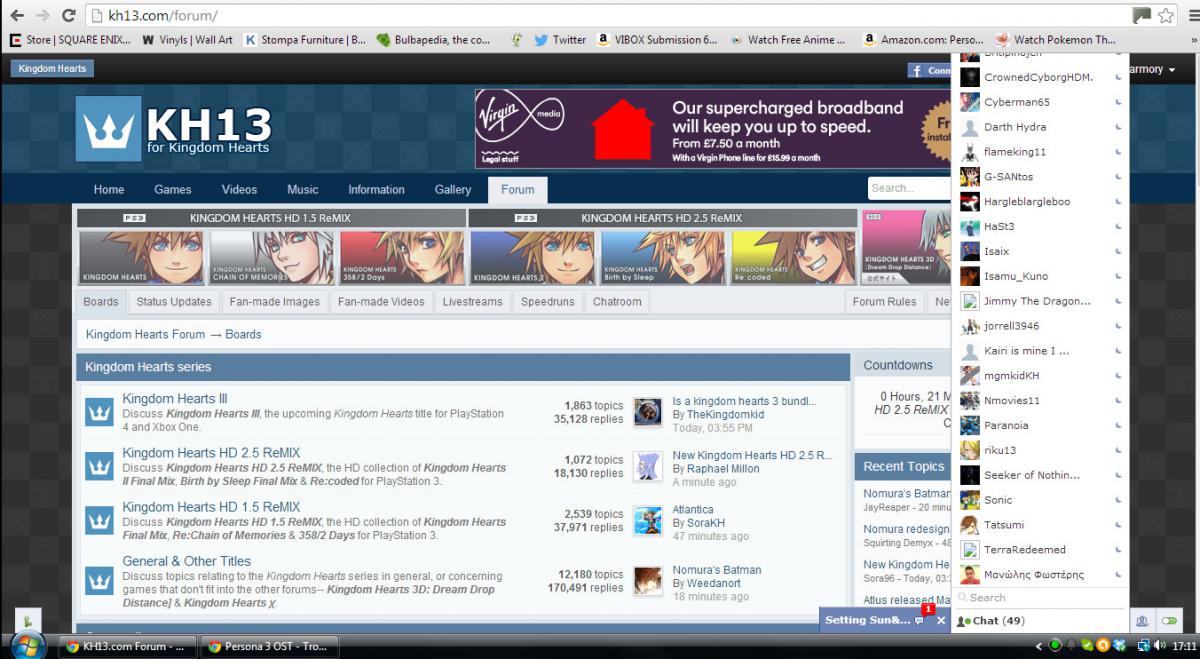Screen dimensions: 1200x659
Task: Toggle the chat online status switch
Action: (x=1170, y=621)
